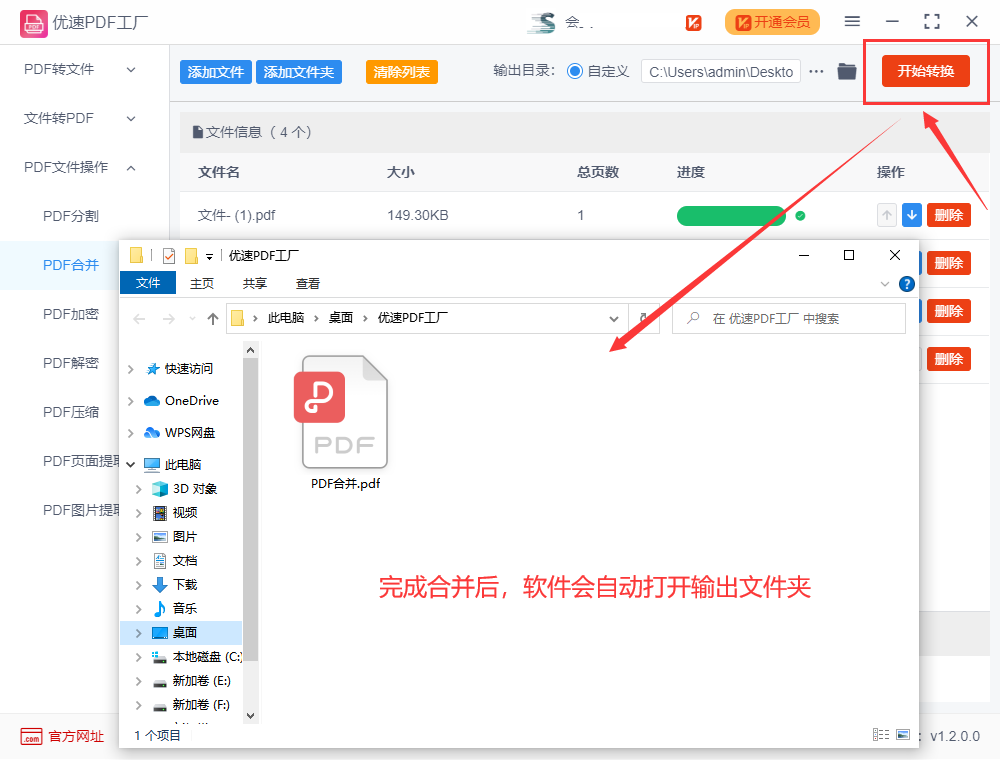Screen dimensions: 1000x760
Task: Open the 文件 tab in Explorer
Action: click(x=148, y=283)
